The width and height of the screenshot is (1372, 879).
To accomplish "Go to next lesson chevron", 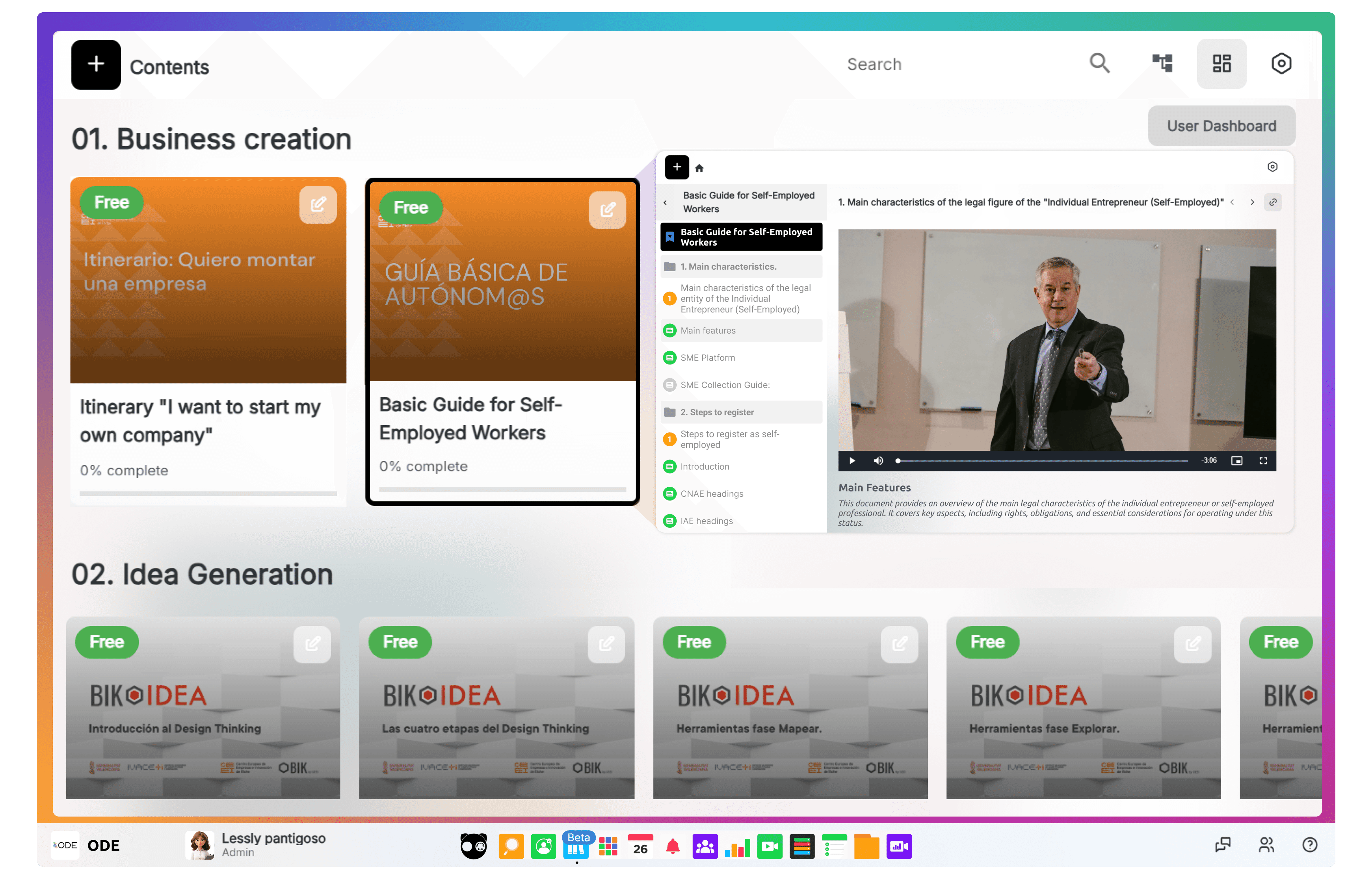I will pyautogui.click(x=1252, y=202).
